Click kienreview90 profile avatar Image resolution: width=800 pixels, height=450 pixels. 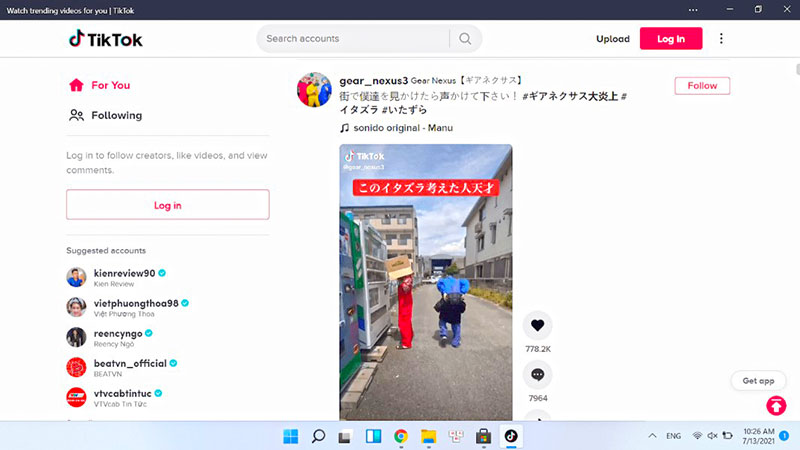coord(76,277)
